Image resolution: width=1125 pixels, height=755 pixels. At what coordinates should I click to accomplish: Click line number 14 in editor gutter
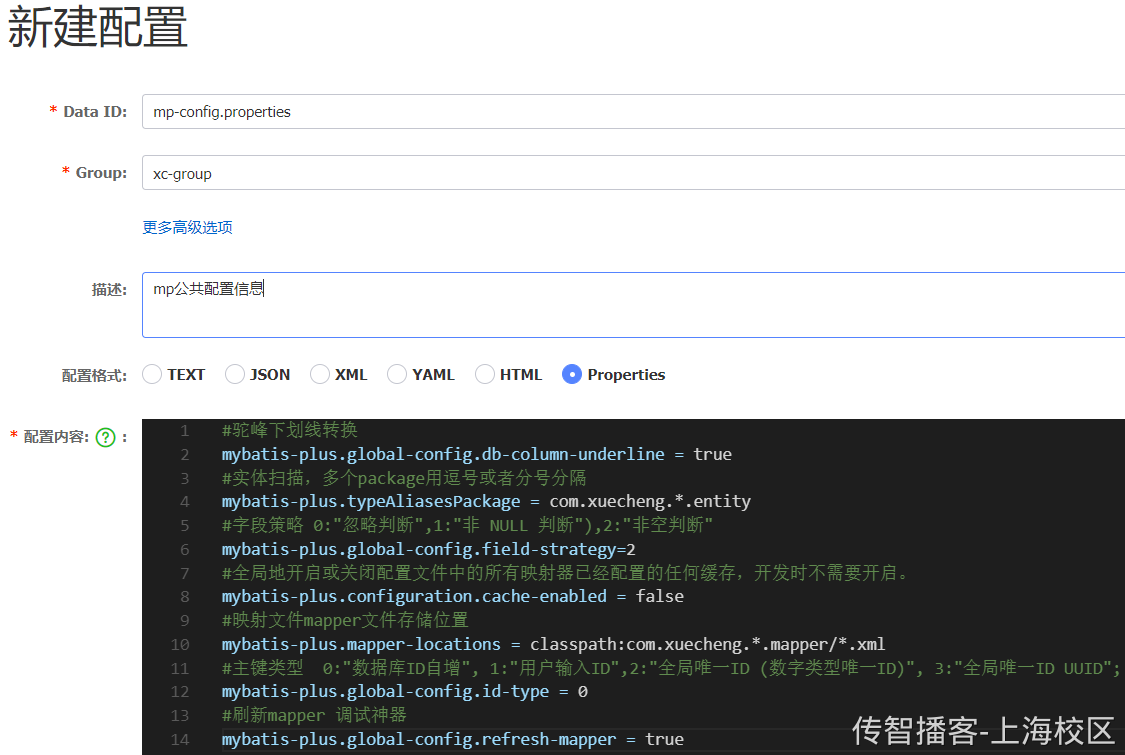click(180, 739)
